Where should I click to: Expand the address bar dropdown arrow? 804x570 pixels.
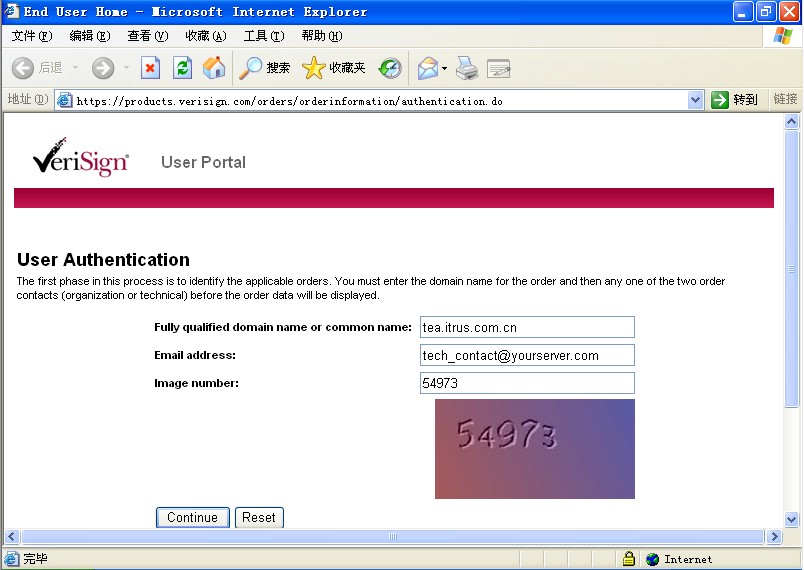695,100
